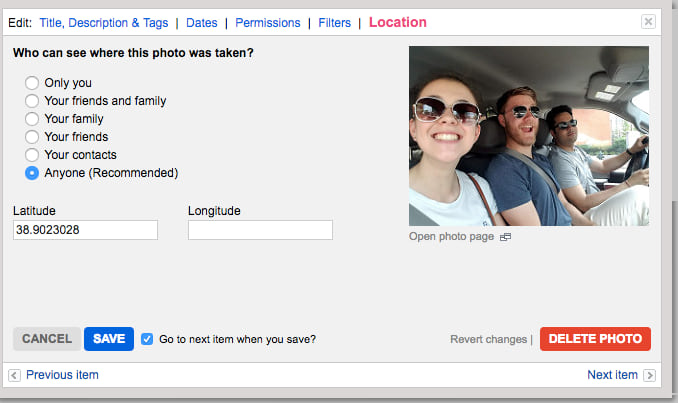Uncheck Go to next item when you save
Screen dimensions: 678x403
[x=148, y=339]
